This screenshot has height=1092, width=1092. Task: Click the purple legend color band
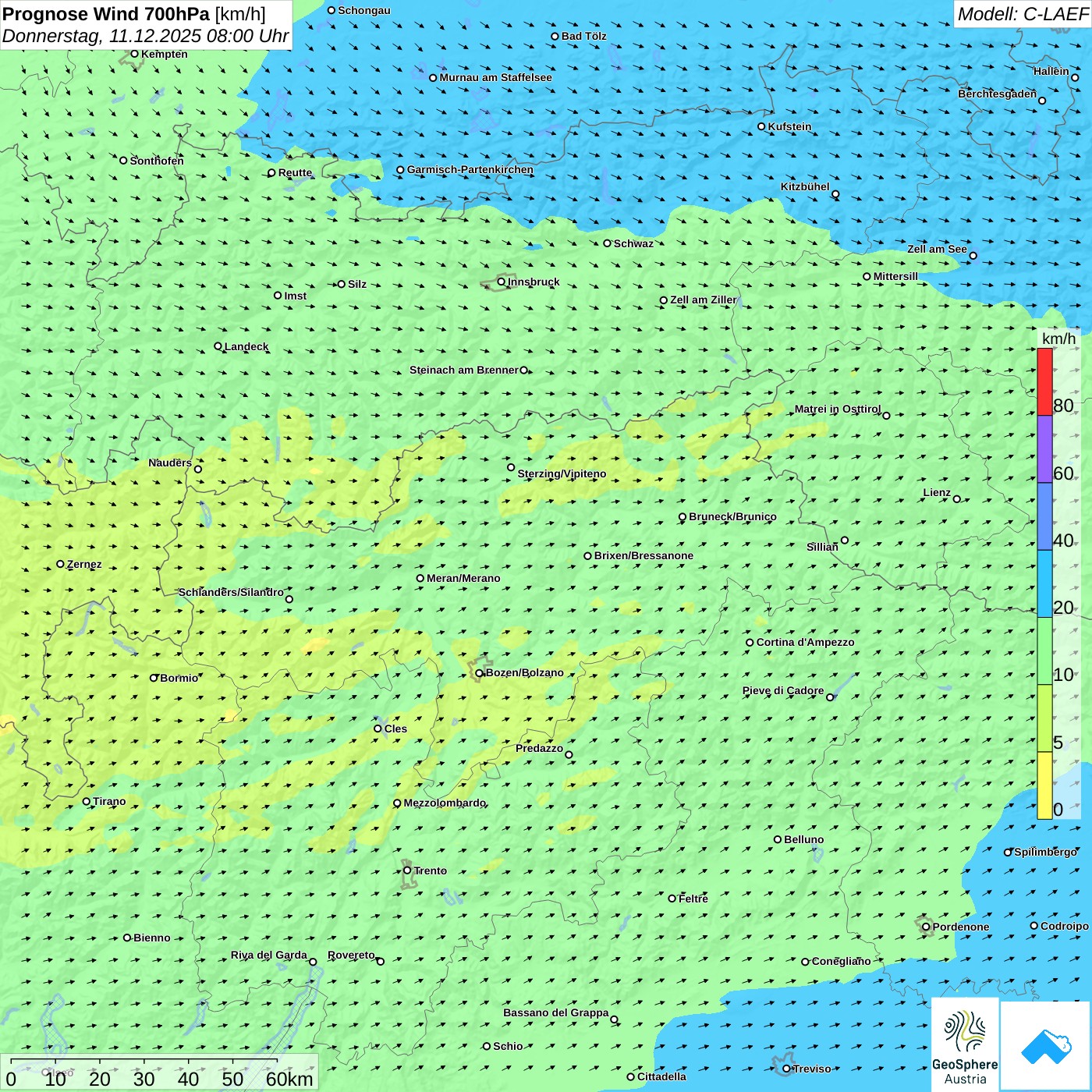pyautogui.click(x=1044, y=449)
